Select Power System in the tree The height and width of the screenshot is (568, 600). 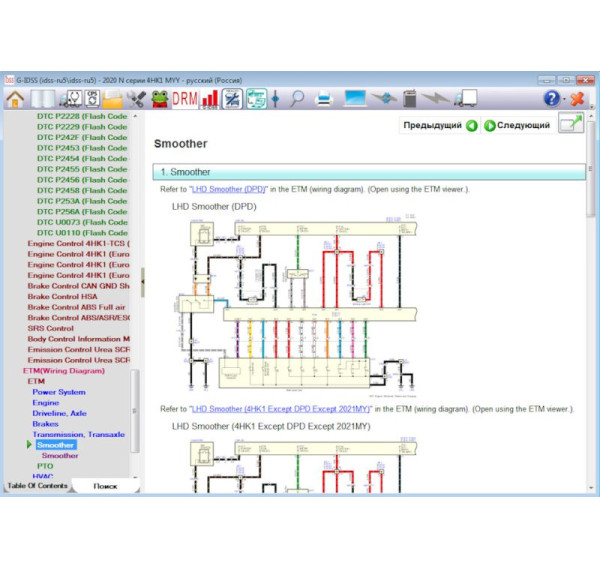[58, 392]
